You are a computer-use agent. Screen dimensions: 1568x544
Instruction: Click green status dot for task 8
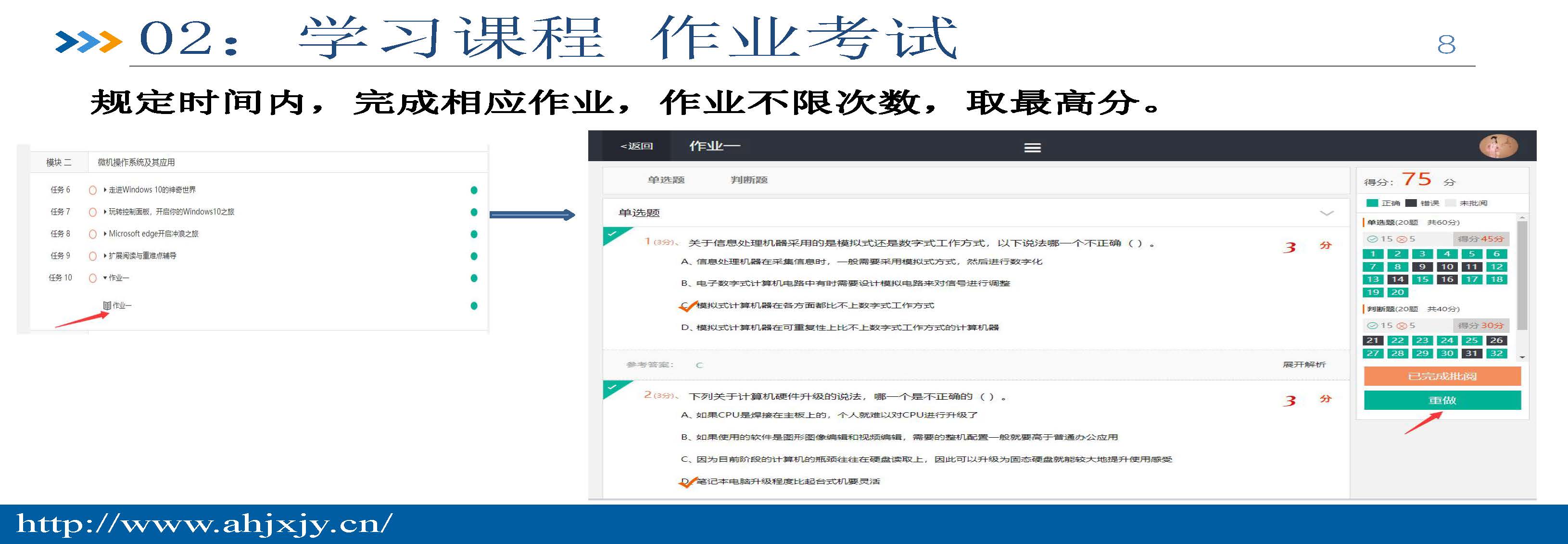474,234
